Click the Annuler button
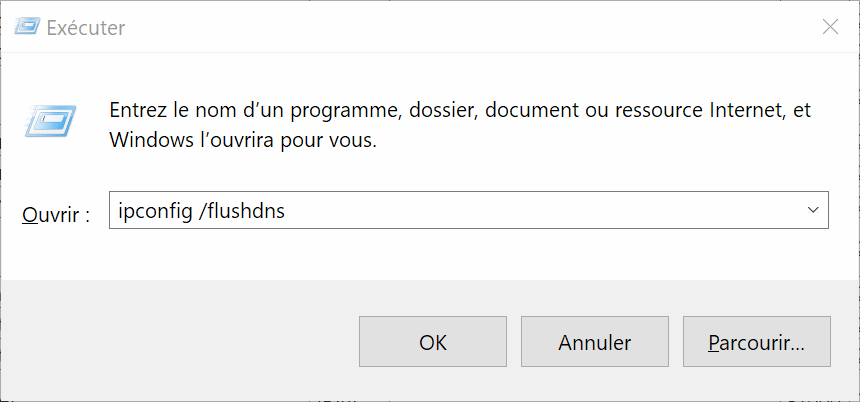The image size is (860, 402). click(x=595, y=341)
